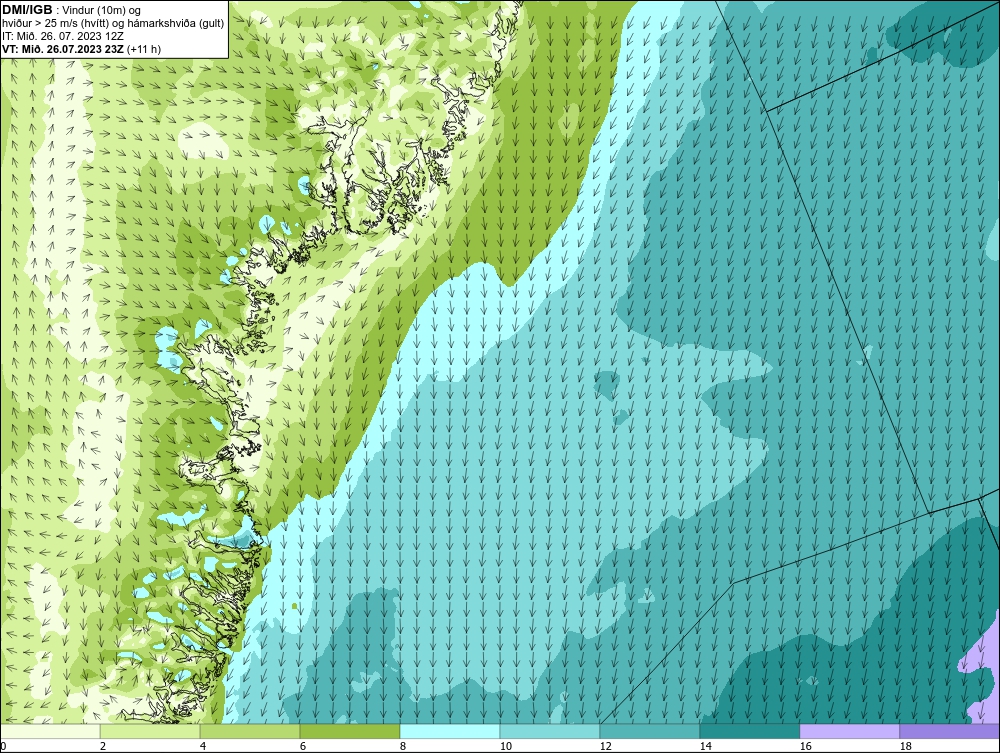Viewport: 1000px width, 753px height.
Task: Click the legend scale label '6'
Action: point(303,746)
